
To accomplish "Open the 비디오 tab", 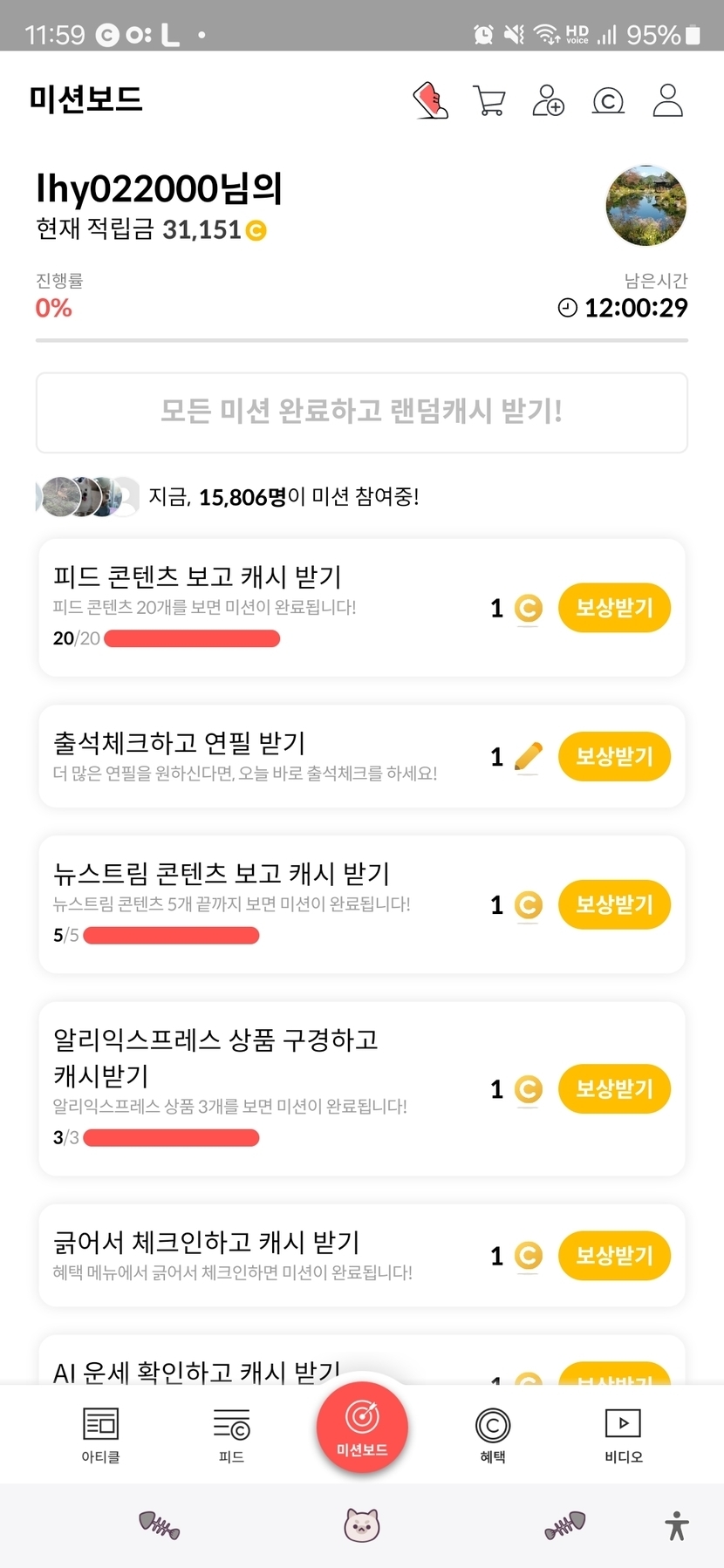I will (x=623, y=1435).
